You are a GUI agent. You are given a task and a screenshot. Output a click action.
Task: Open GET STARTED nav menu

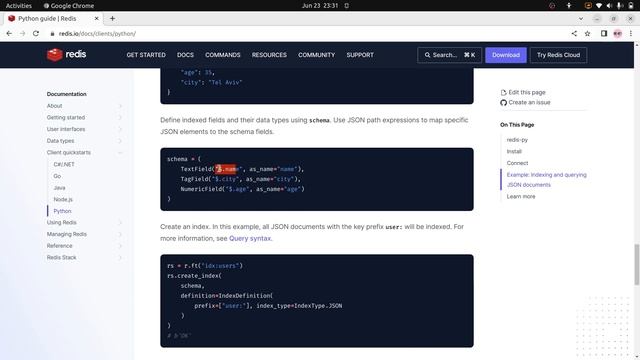pos(146,55)
